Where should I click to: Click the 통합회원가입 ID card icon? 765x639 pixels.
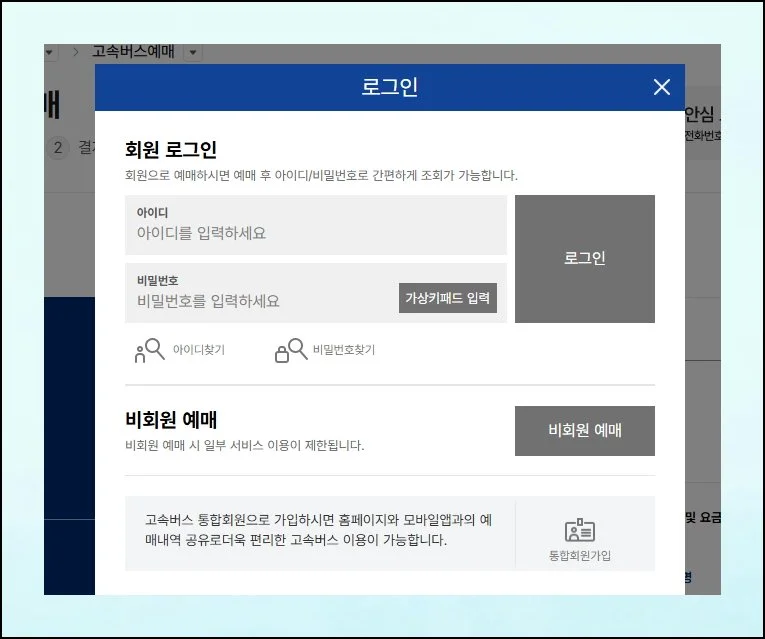click(x=579, y=531)
